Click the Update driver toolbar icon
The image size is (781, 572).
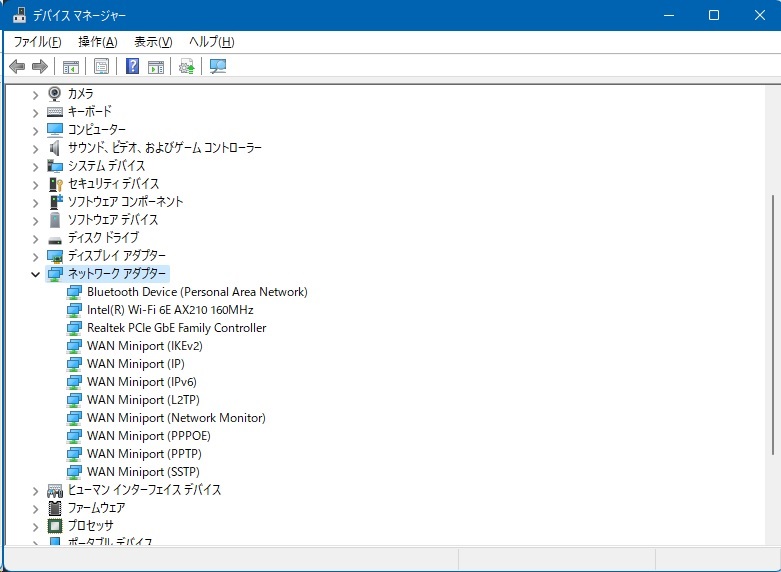(187, 66)
